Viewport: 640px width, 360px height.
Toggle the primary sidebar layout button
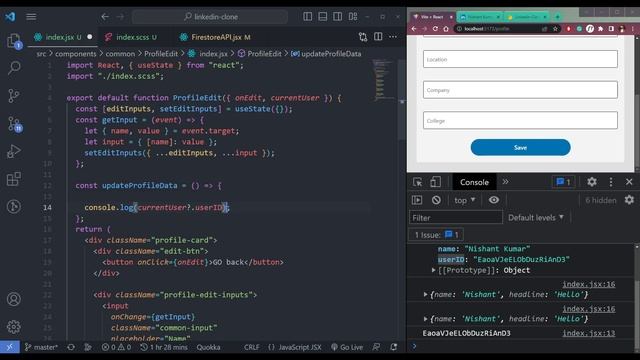(x=308, y=17)
